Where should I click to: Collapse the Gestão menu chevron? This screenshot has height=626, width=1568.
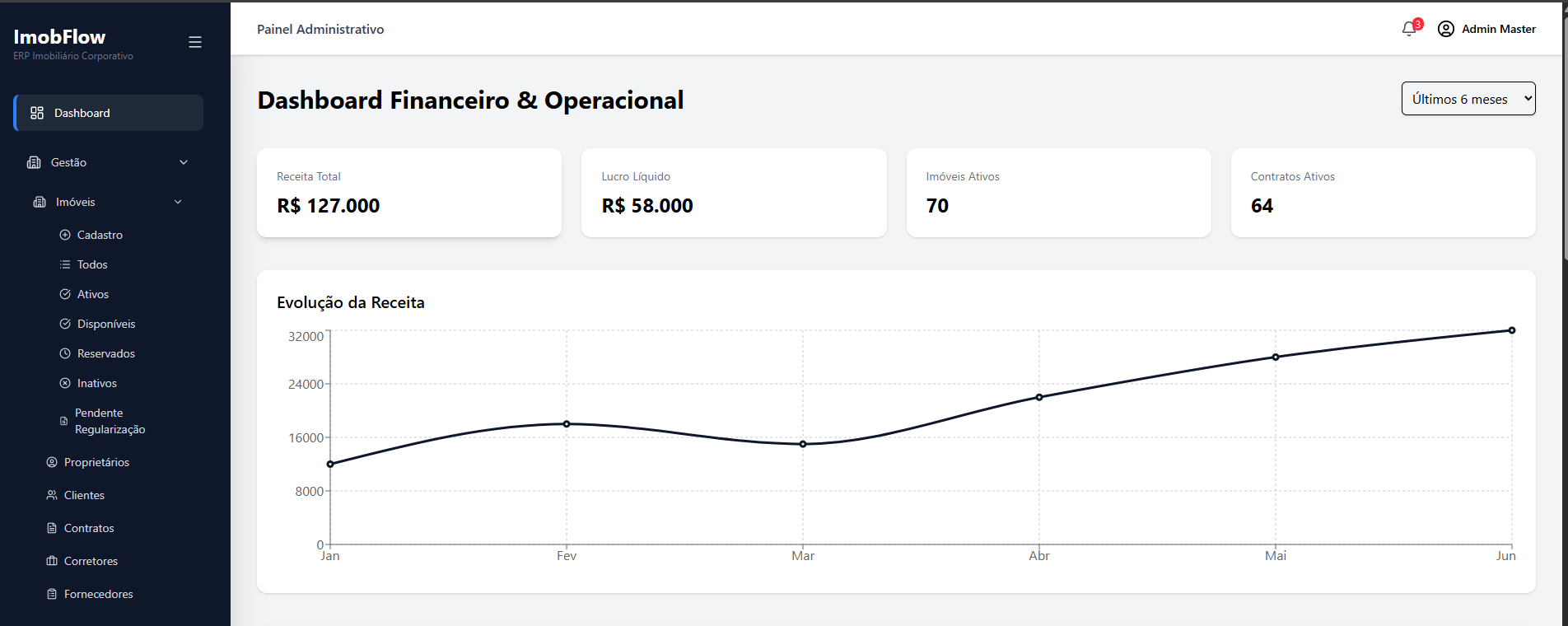(183, 162)
